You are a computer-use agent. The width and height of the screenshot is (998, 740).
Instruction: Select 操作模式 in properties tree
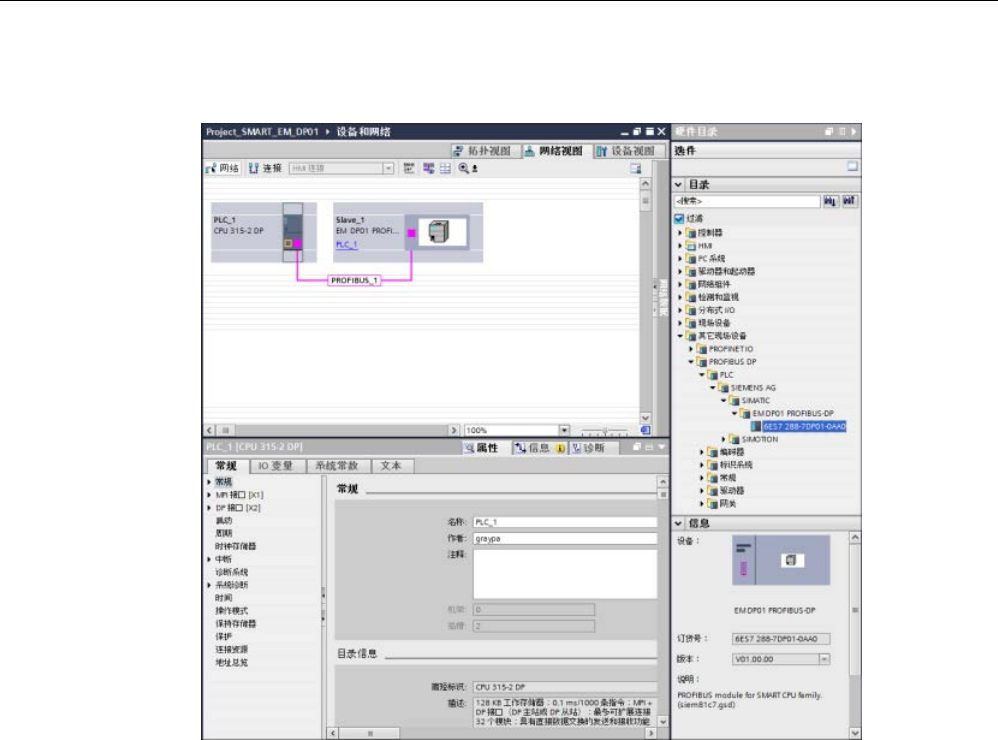(x=232, y=611)
